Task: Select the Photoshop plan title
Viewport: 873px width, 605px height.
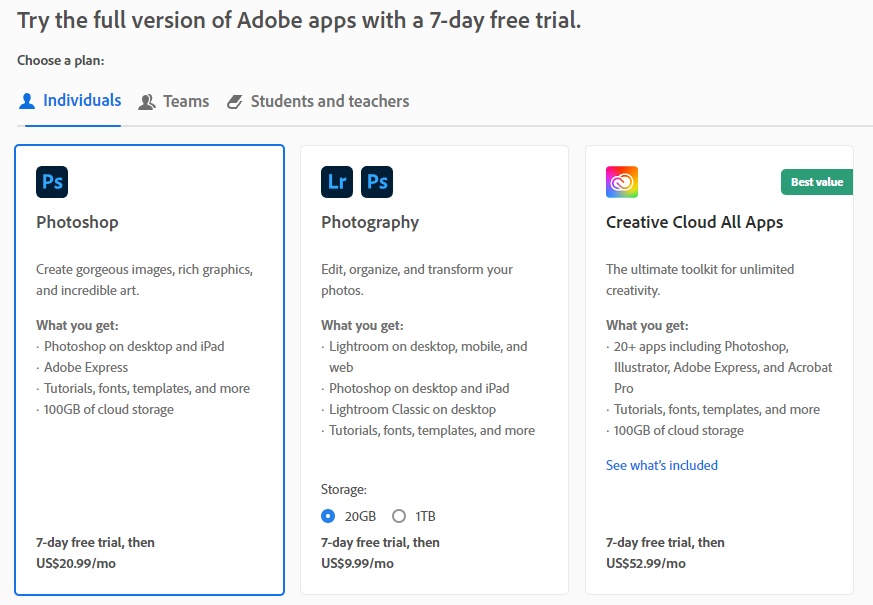Action: pos(77,222)
